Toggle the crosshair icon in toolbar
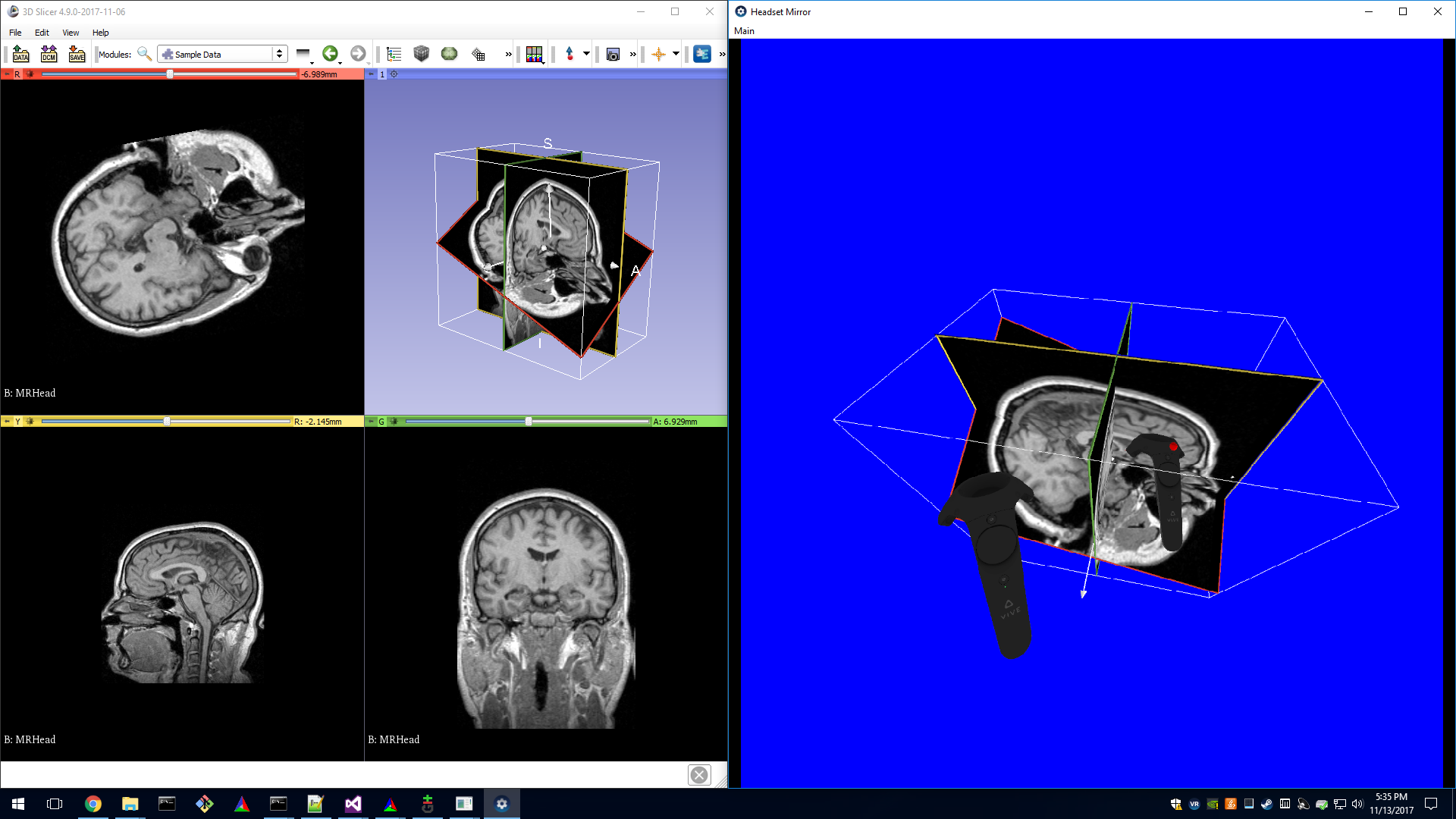Screen dimensions: 1456x819 click(x=658, y=55)
